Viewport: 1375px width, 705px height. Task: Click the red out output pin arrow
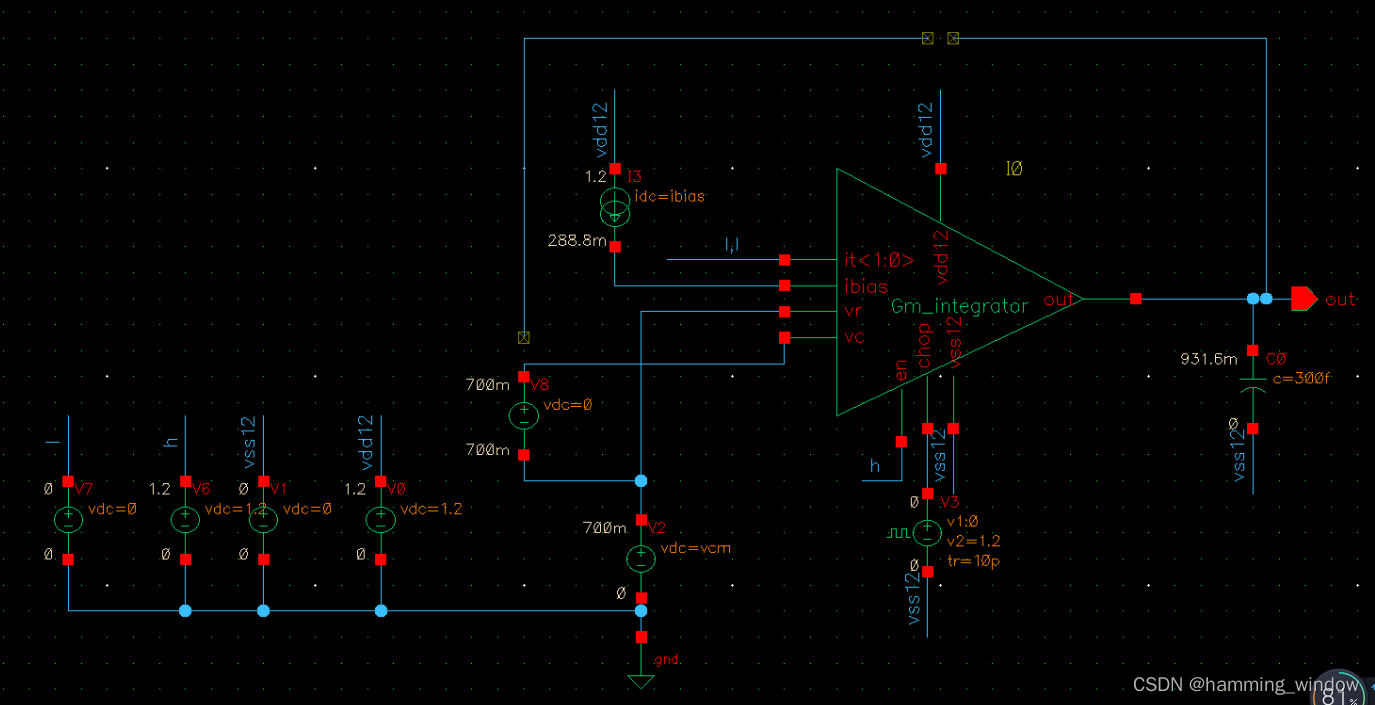click(x=1304, y=298)
